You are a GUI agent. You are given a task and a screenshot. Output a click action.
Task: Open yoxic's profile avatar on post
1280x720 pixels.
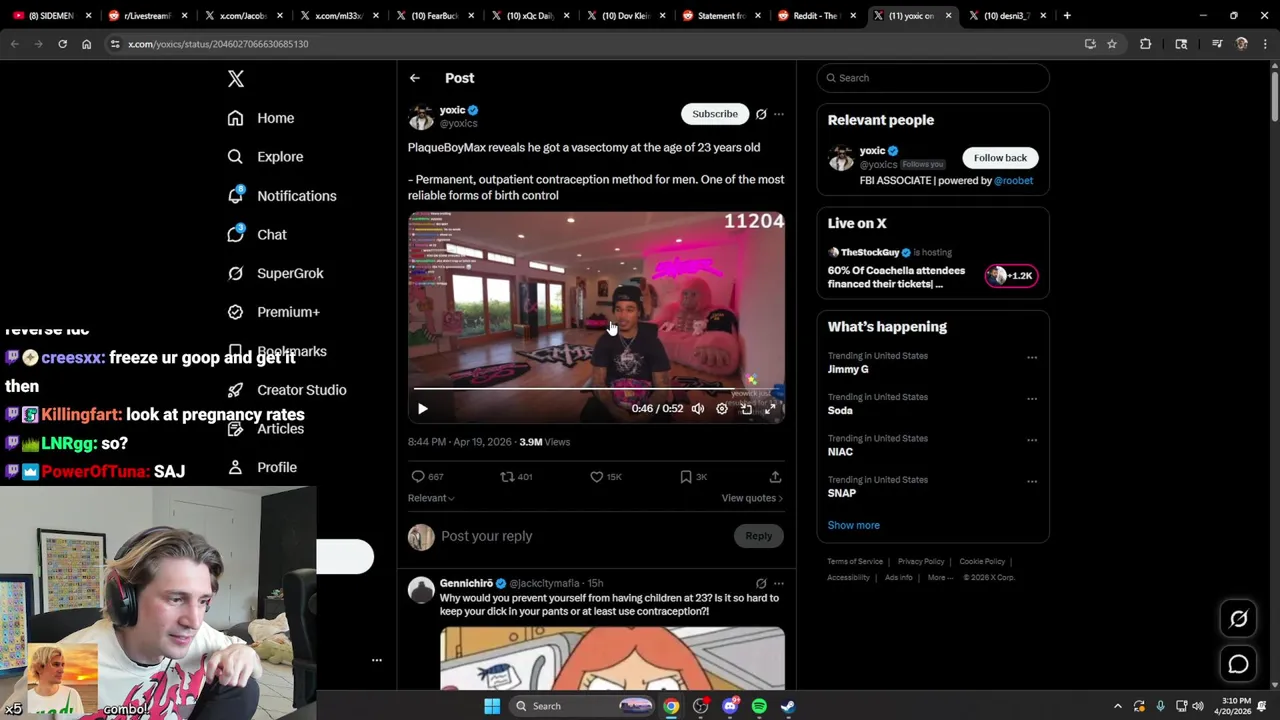tap(421, 117)
